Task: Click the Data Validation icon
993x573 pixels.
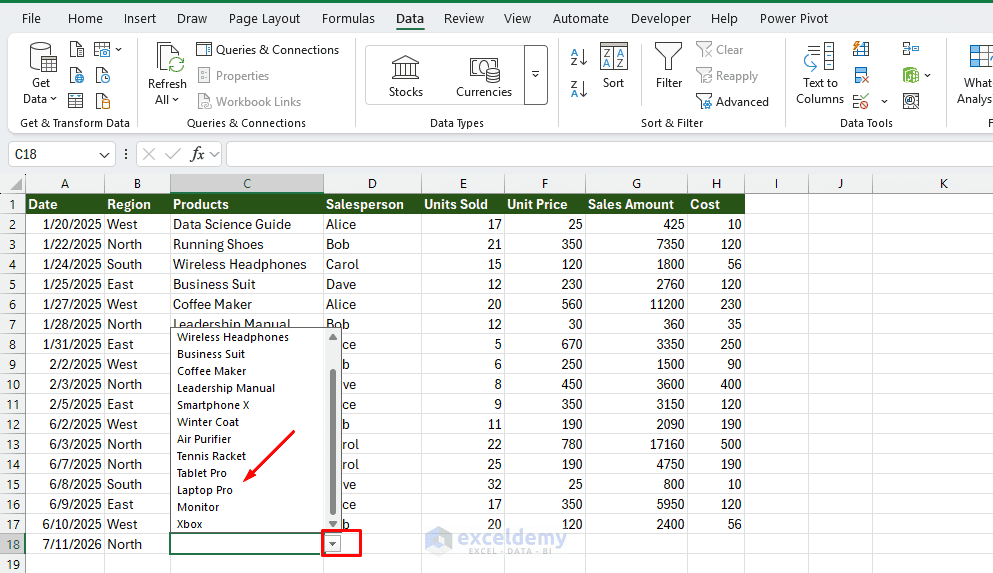Action: pyautogui.click(x=861, y=101)
